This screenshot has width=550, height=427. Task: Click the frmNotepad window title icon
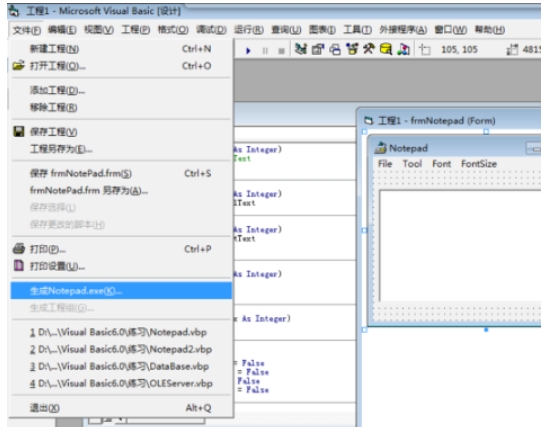(x=368, y=121)
